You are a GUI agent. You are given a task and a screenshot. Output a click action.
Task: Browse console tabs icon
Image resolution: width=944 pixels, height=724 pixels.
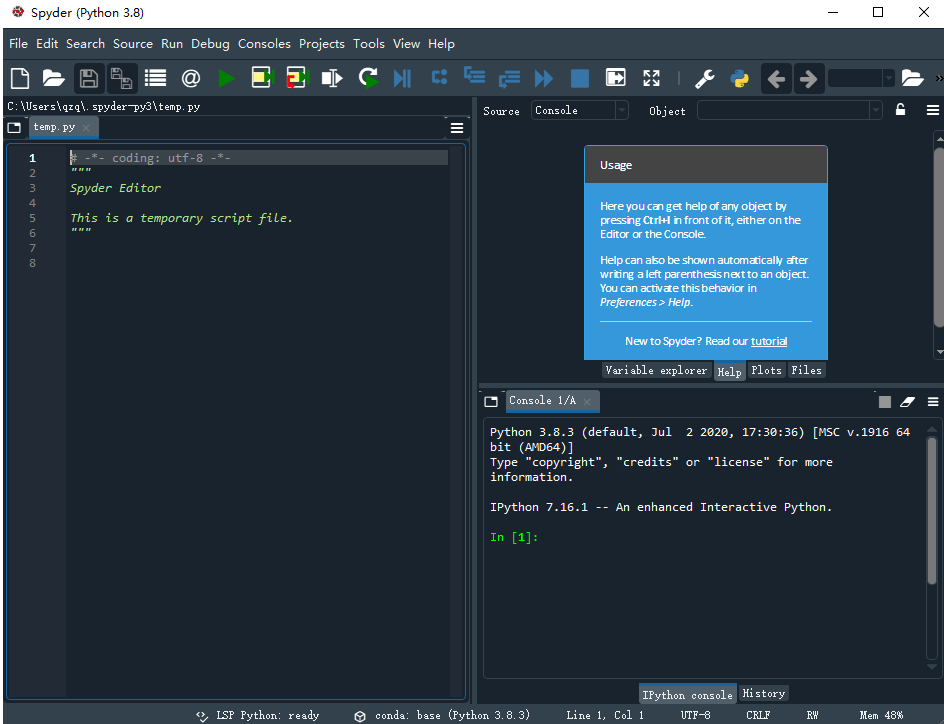[491, 401]
